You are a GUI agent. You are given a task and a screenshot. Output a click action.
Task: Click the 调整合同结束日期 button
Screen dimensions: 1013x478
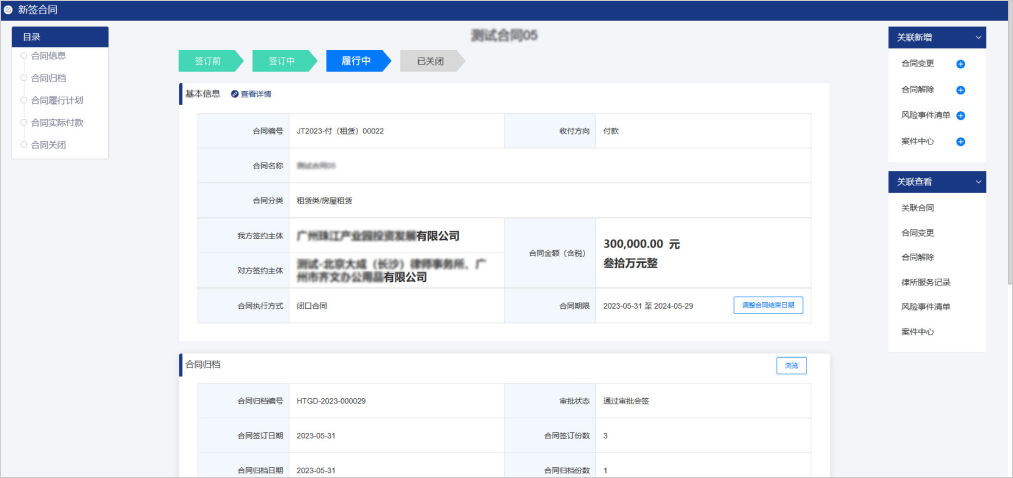point(768,305)
